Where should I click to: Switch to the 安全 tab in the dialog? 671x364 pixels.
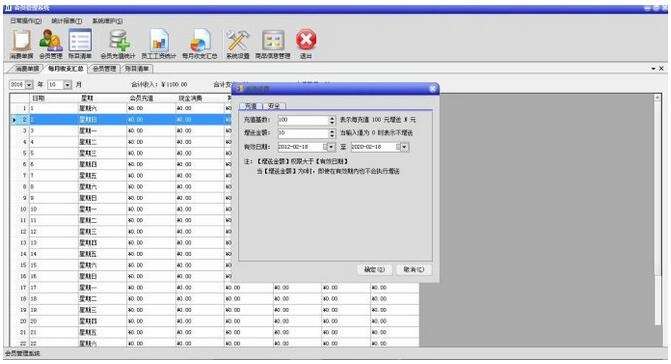point(273,106)
